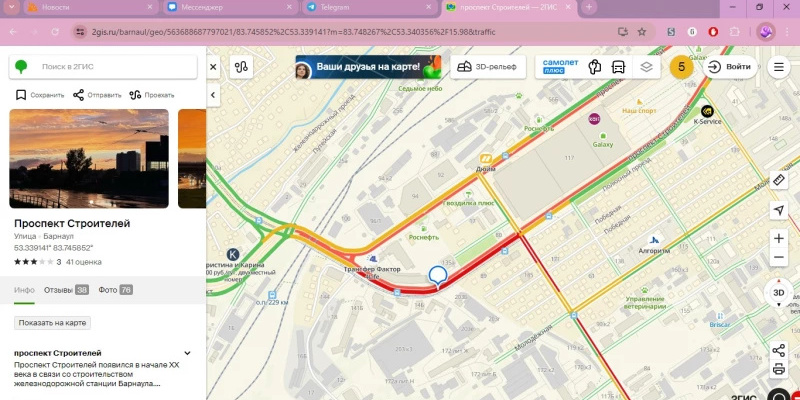
Task: Open the hamburger main menu
Action: click(x=779, y=67)
